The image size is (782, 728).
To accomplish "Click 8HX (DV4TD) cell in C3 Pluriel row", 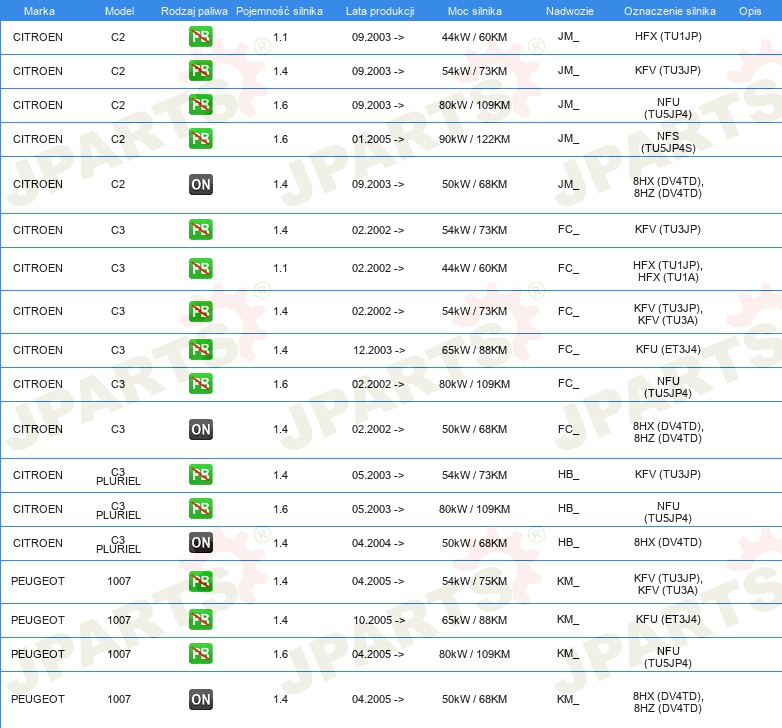I will pos(668,543).
